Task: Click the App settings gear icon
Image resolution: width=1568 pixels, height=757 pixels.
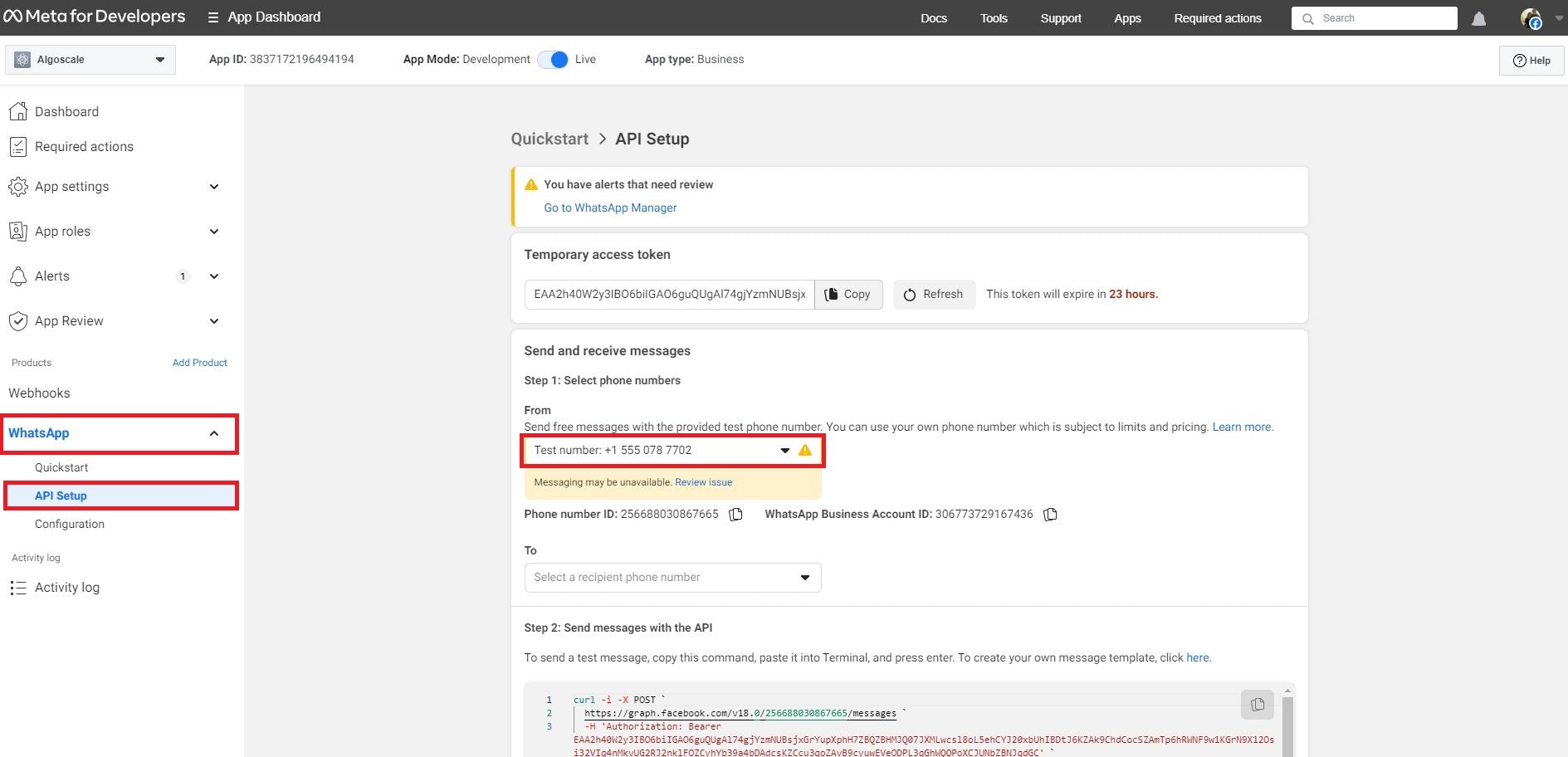Action: [x=18, y=187]
